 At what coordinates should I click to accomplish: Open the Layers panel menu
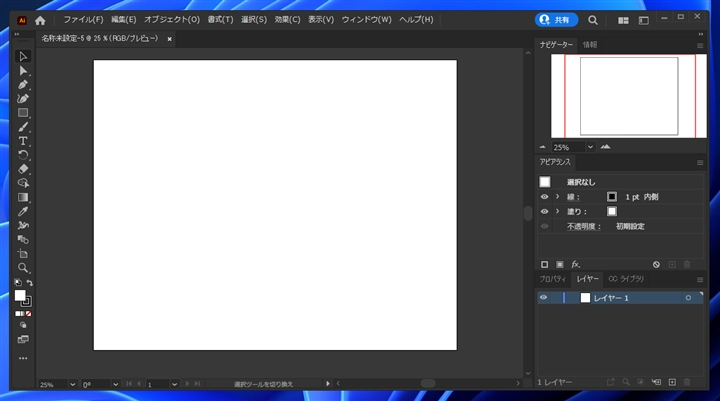700,279
